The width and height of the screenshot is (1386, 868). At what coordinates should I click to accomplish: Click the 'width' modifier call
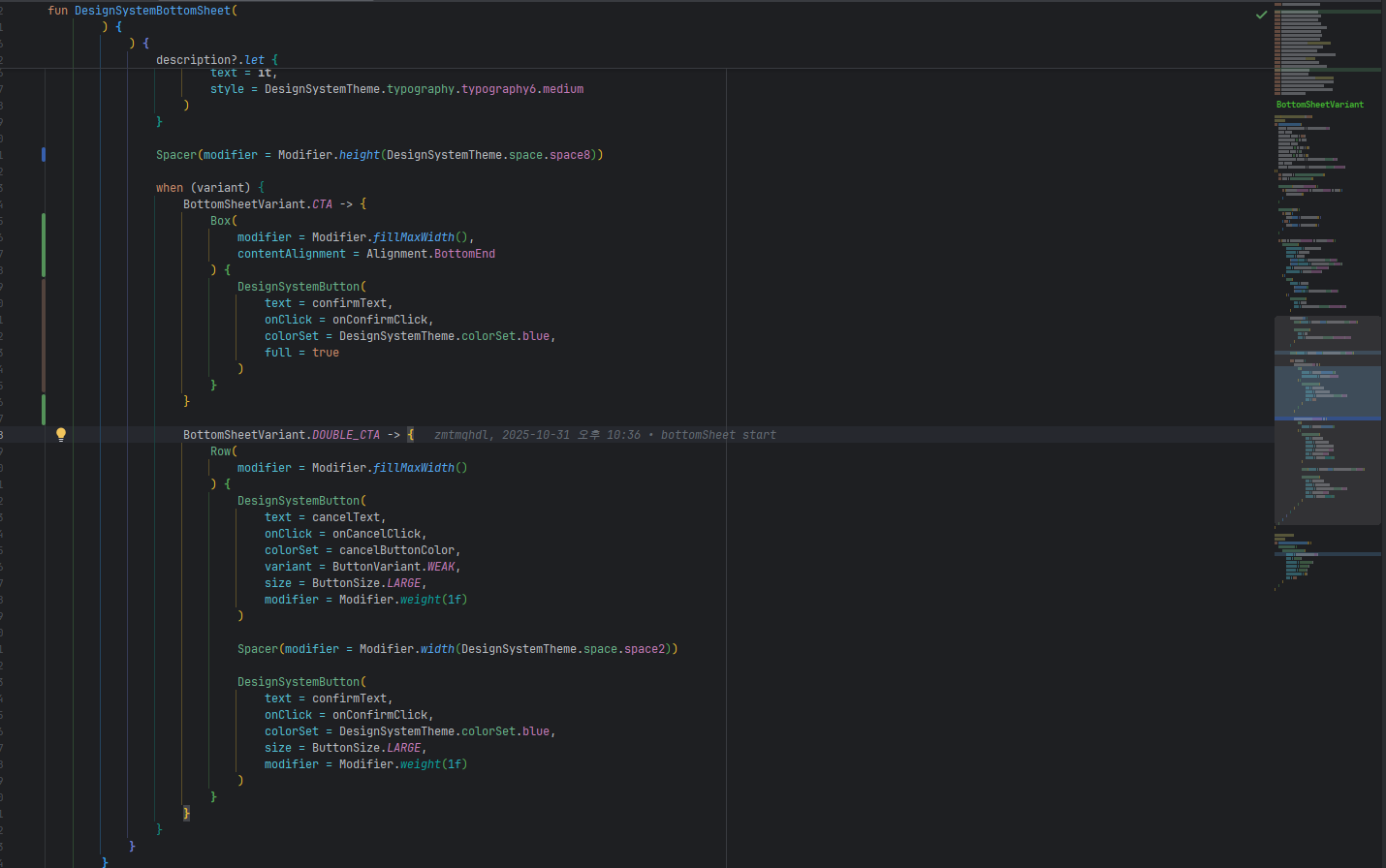[437, 649]
